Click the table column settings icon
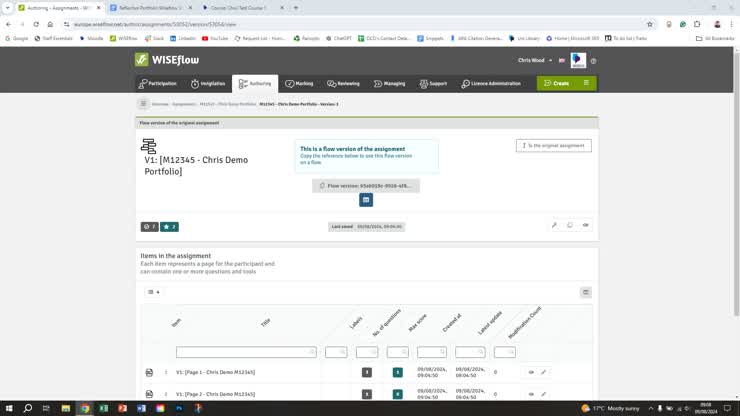The image size is (740, 416). point(586,292)
